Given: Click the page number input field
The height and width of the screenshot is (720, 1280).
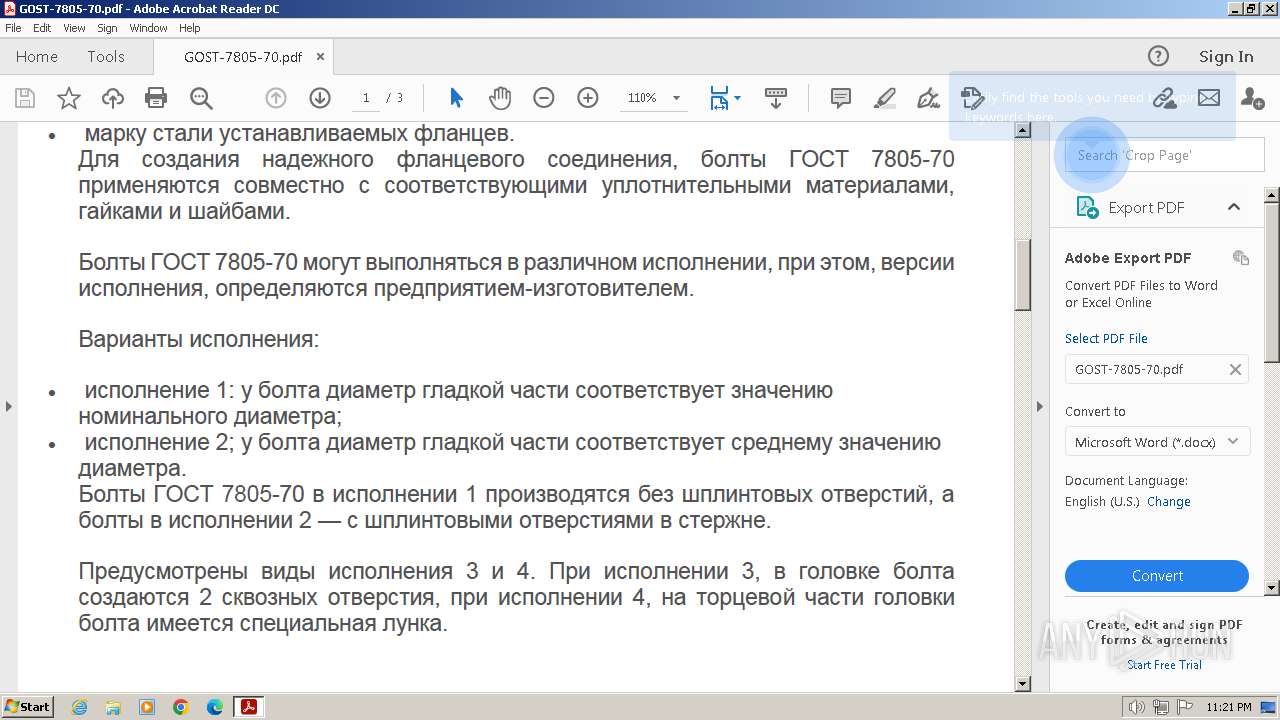Looking at the screenshot, I should pyautogui.click(x=366, y=98).
